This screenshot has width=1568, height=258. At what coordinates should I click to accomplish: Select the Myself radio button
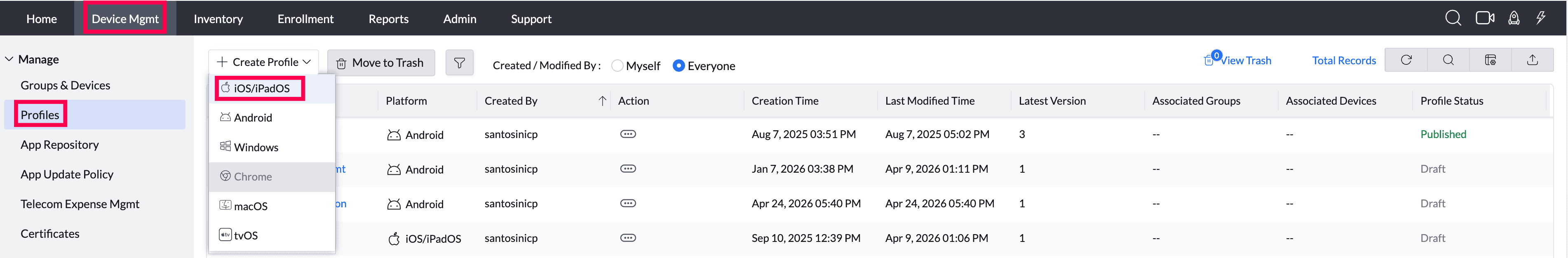coord(617,65)
